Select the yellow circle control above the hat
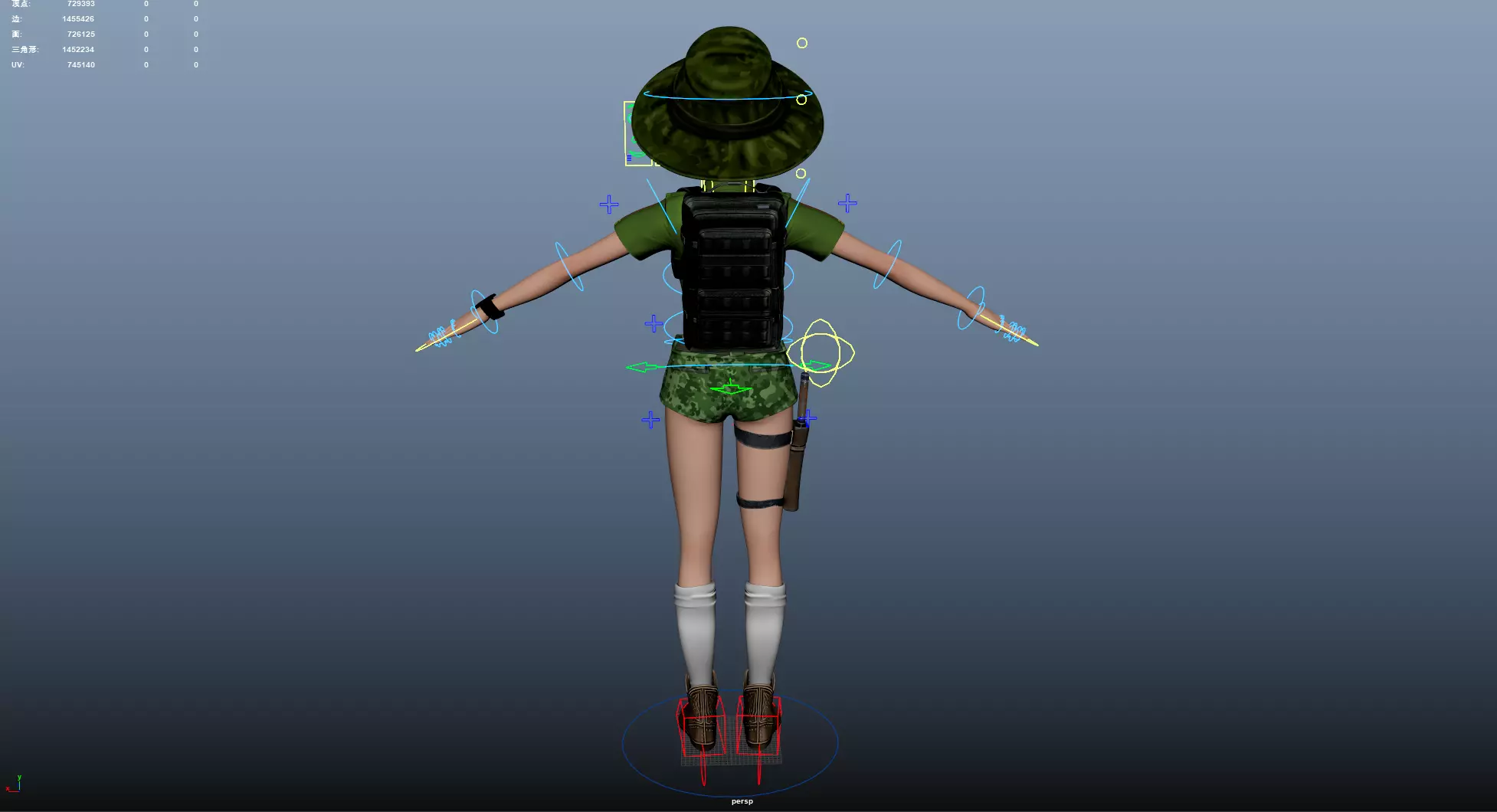Screen dimensions: 1497x812 pos(801,43)
